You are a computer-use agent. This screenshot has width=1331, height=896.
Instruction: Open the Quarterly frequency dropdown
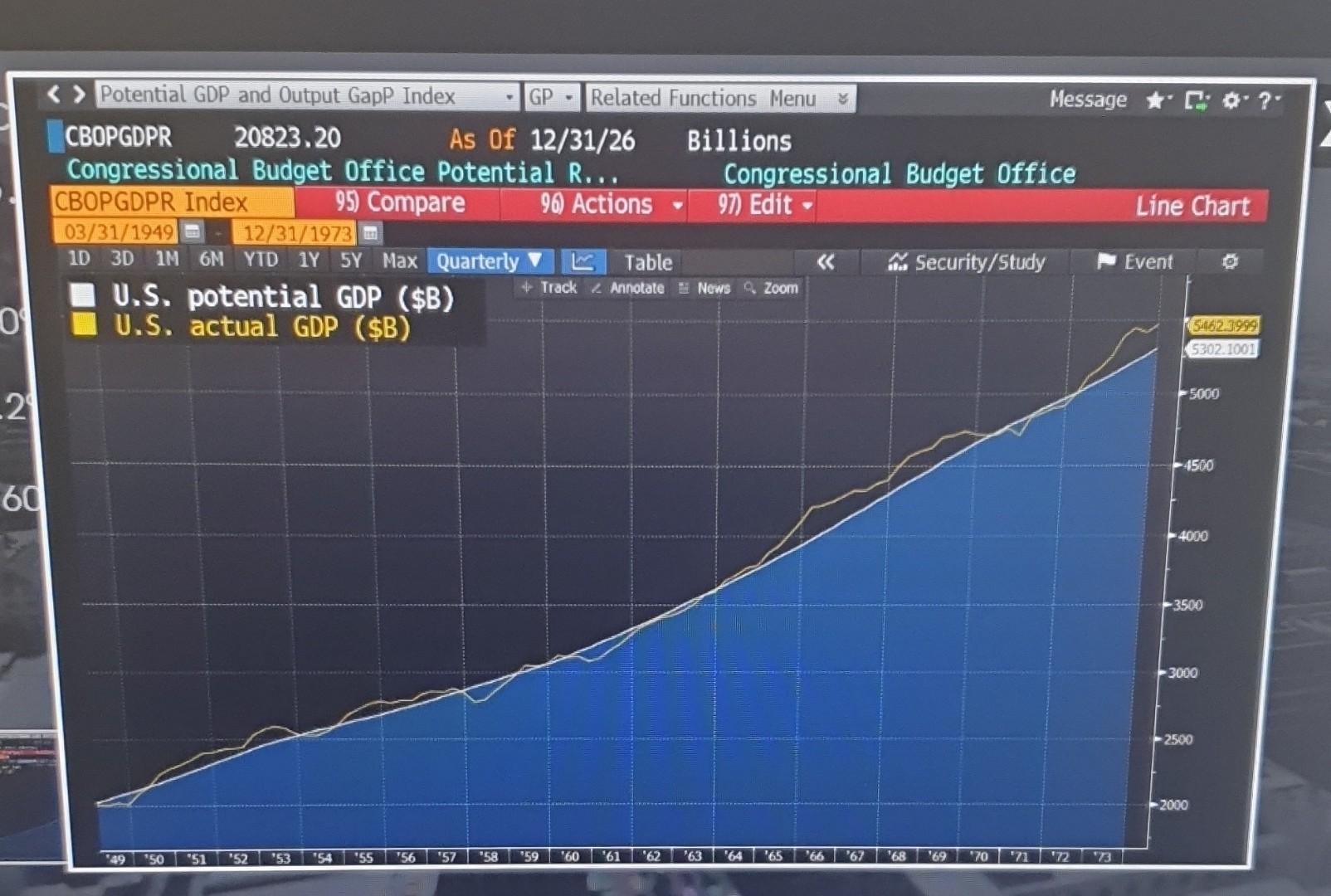(489, 261)
